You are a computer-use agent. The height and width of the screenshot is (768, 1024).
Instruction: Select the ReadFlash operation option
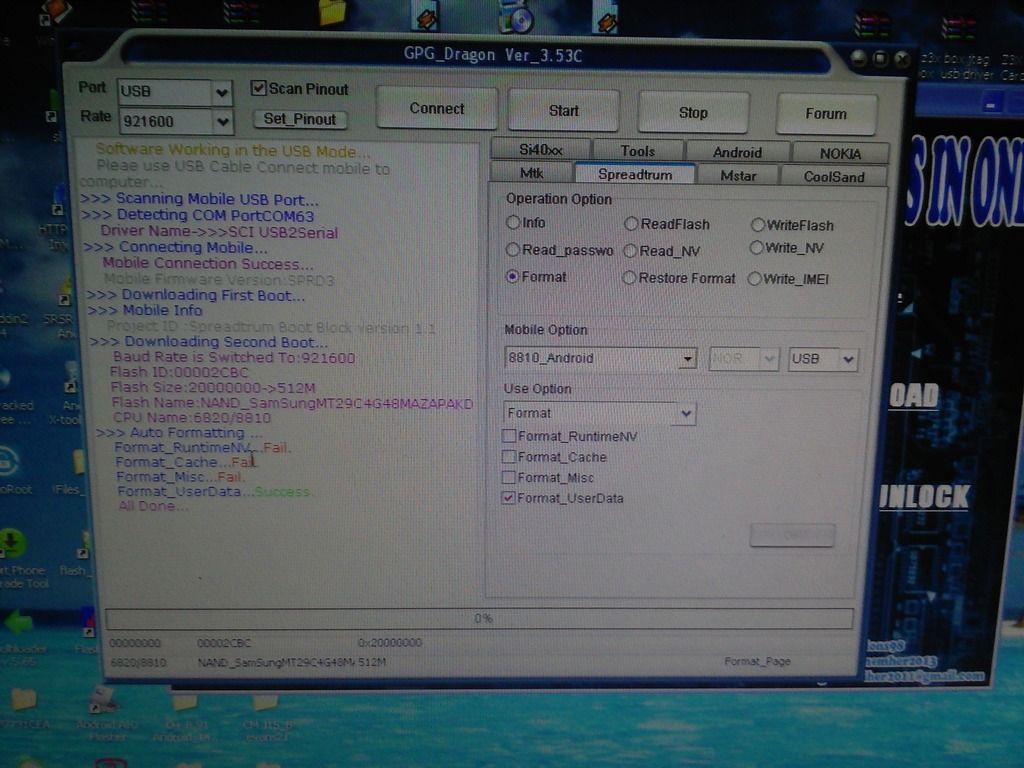click(630, 224)
